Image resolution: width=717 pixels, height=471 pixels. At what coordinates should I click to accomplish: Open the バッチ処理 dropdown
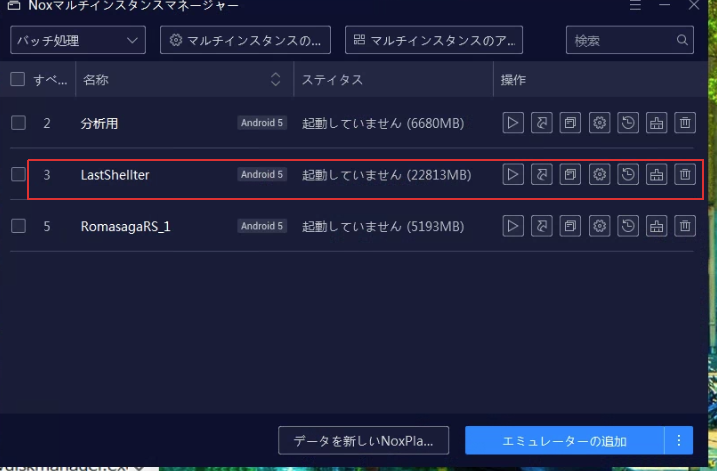click(78, 40)
